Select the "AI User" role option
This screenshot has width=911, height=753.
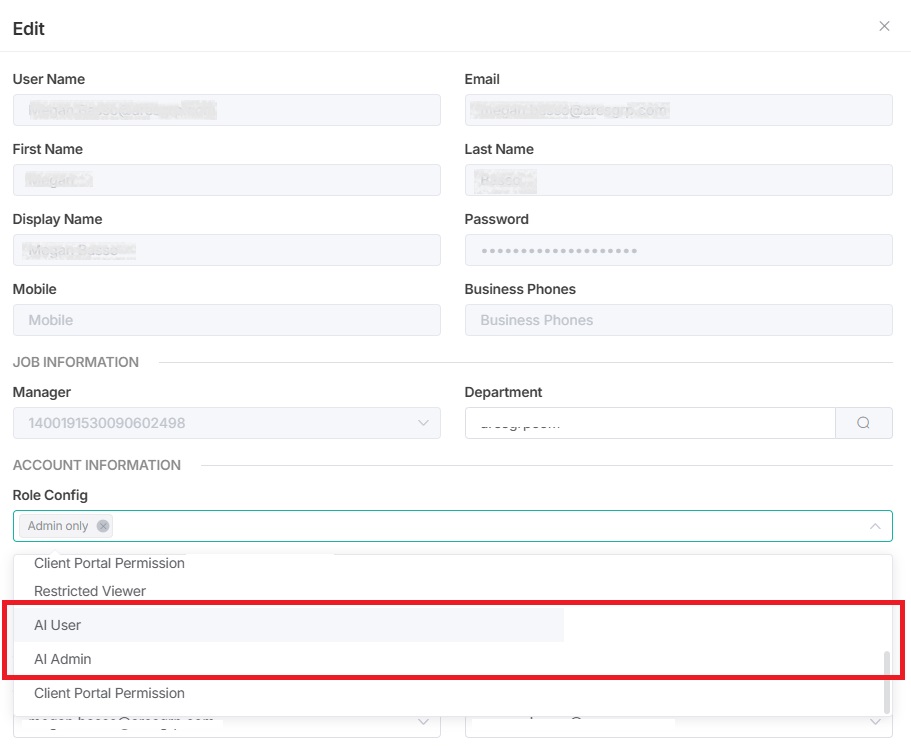click(57, 625)
